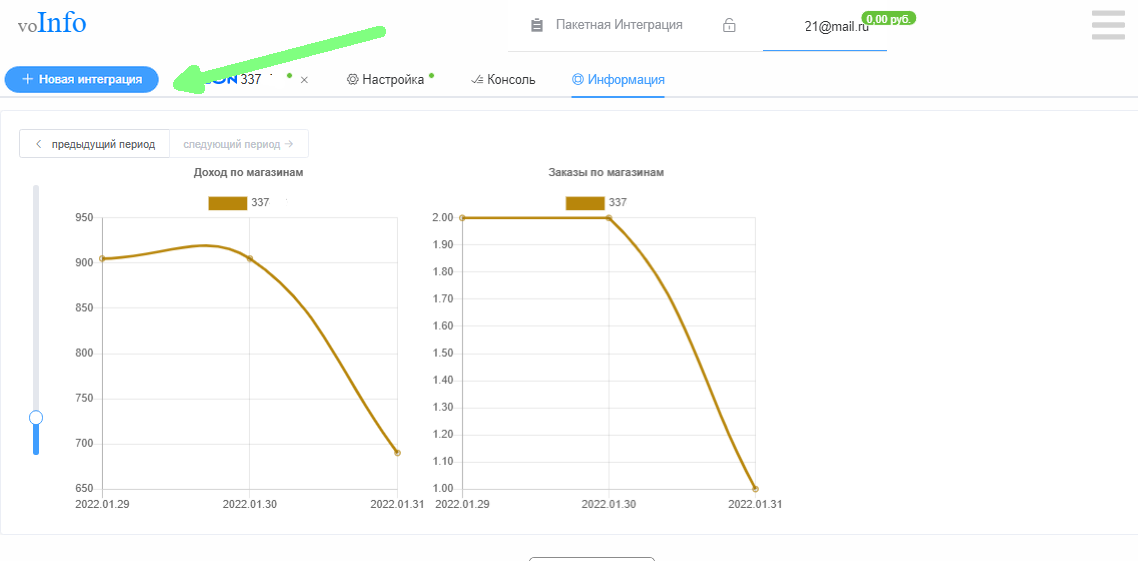The height and width of the screenshot is (561, 1138).
Task: Click the clipboard icon near Пакетная Интеграция
Action: (537, 25)
